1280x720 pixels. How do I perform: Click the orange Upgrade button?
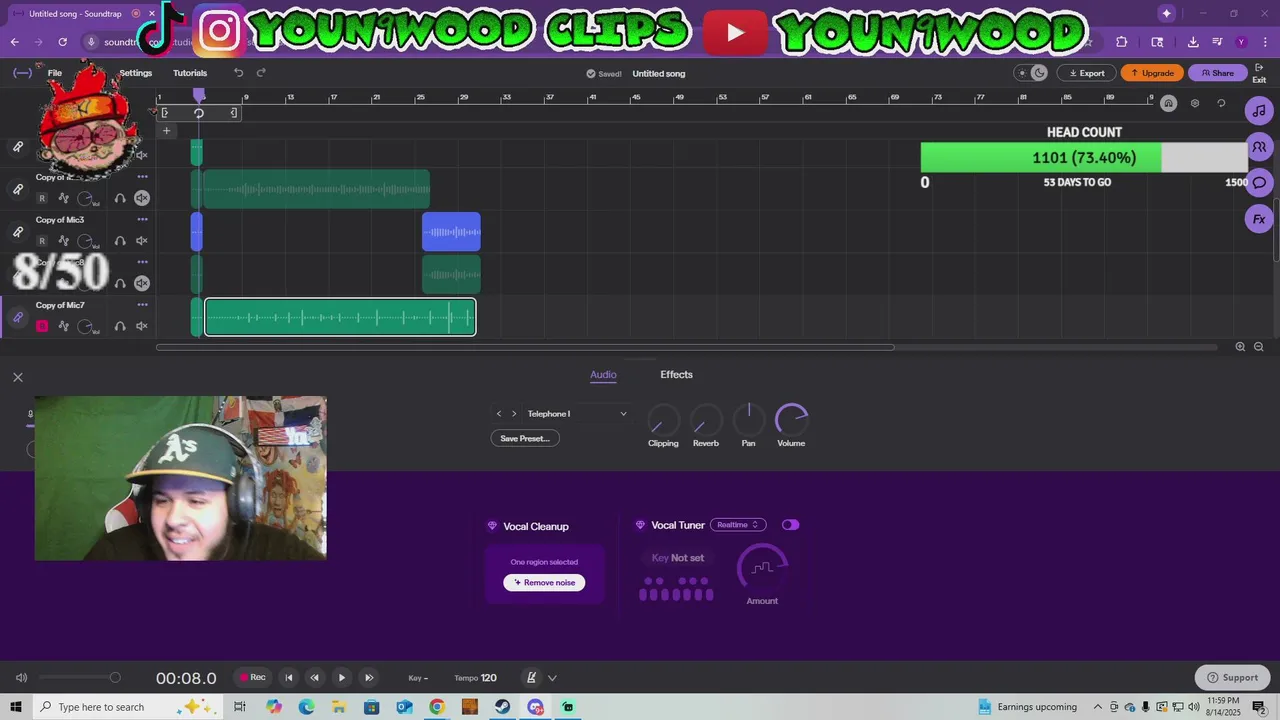tap(1152, 73)
